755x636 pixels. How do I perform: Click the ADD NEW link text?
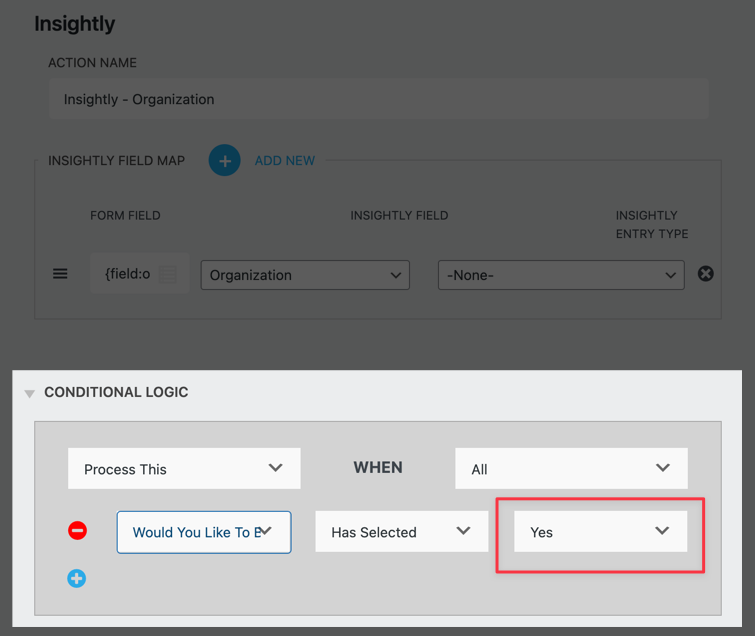tap(285, 161)
